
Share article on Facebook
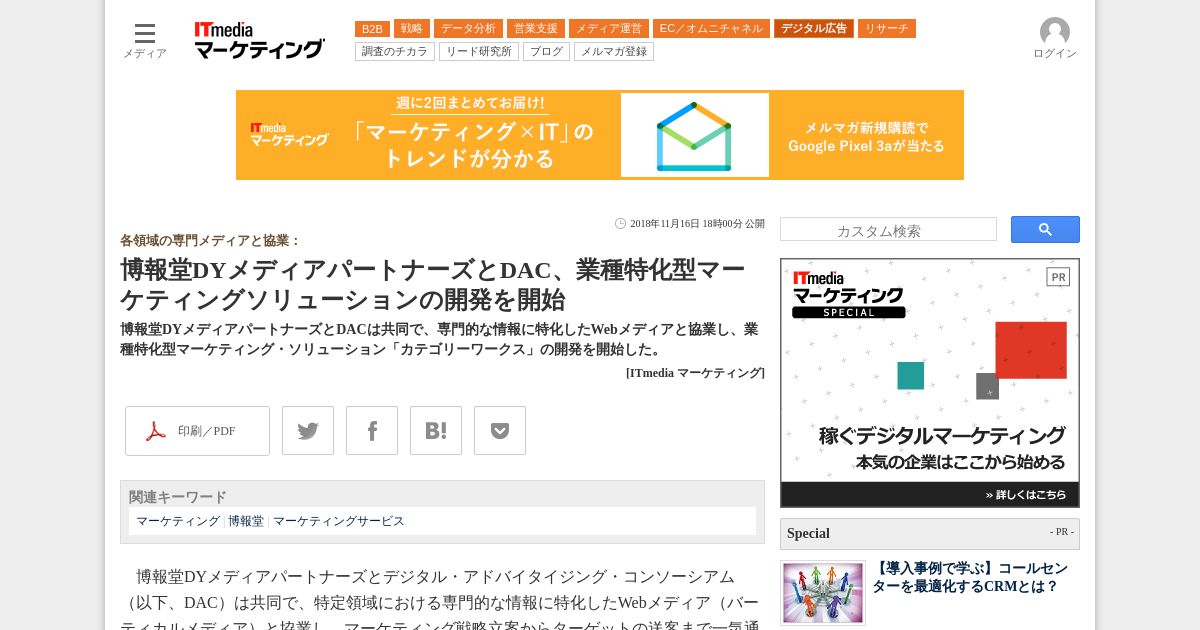click(372, 431)
